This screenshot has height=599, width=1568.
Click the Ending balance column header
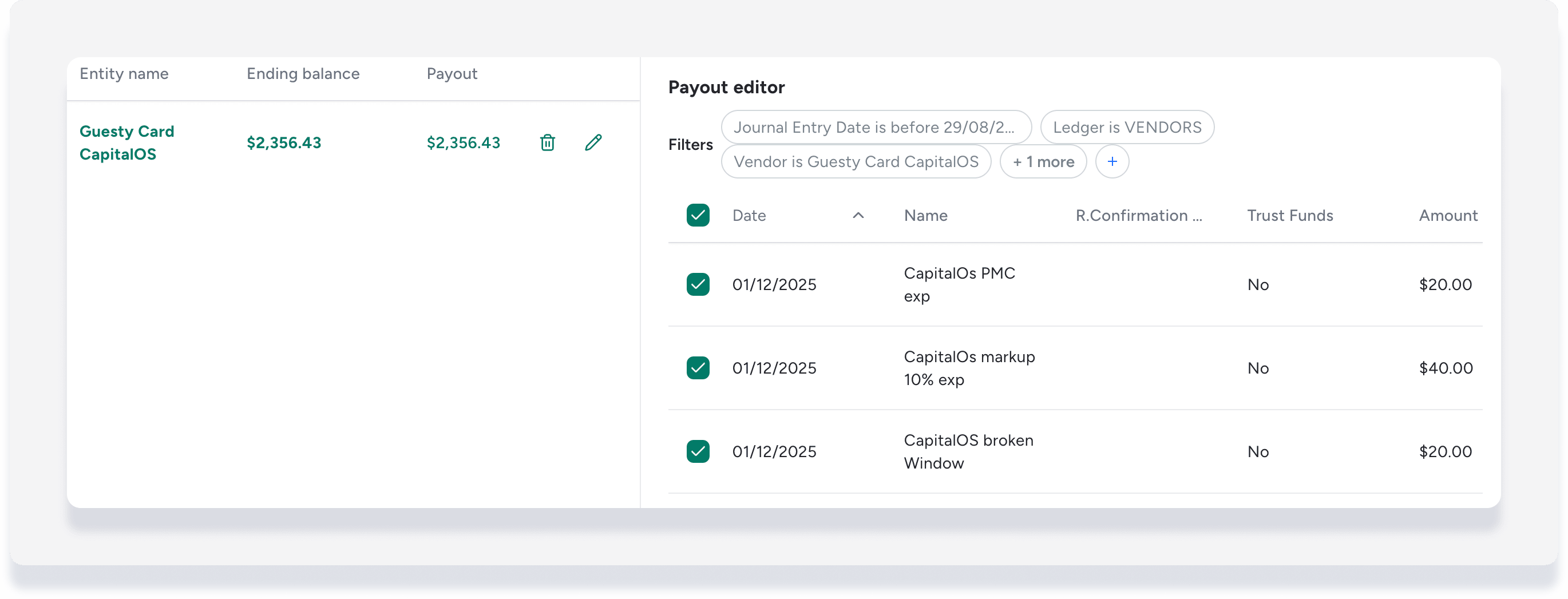click(x=303, y=74)
